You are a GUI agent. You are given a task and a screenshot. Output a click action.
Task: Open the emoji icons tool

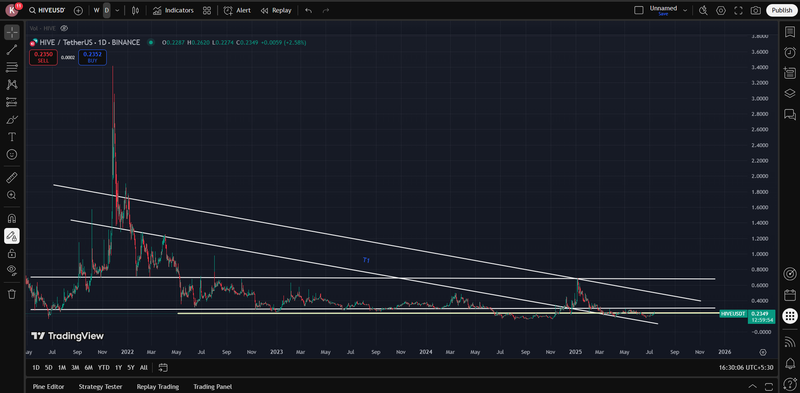12,154
